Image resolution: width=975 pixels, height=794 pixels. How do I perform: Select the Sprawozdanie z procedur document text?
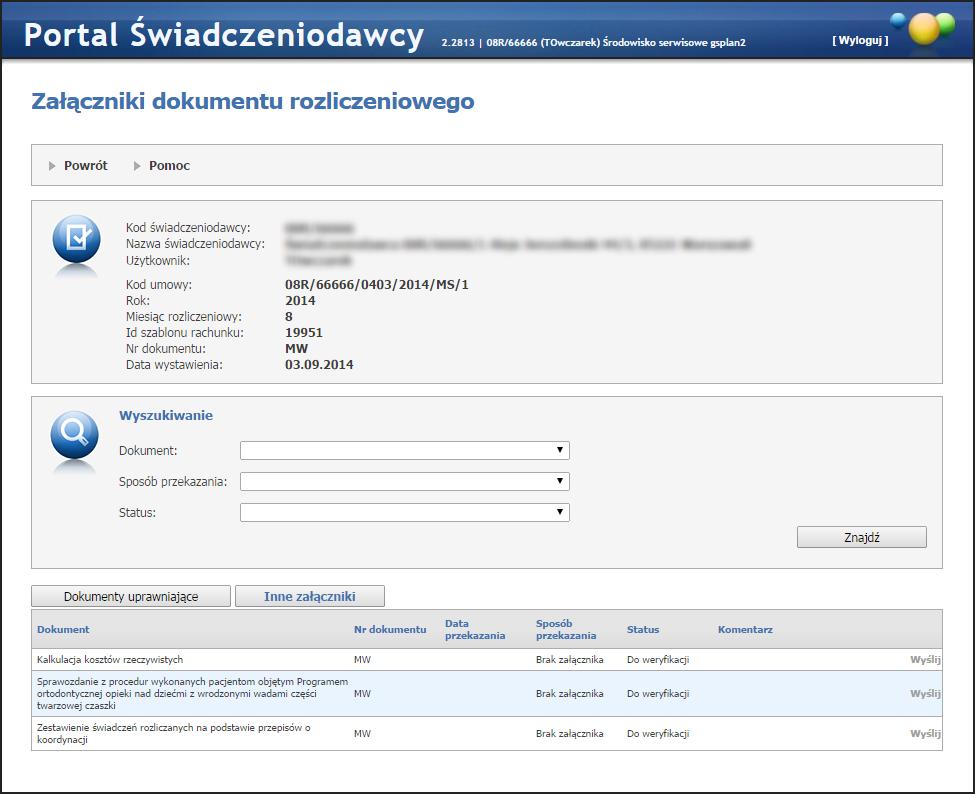point(192,693)
